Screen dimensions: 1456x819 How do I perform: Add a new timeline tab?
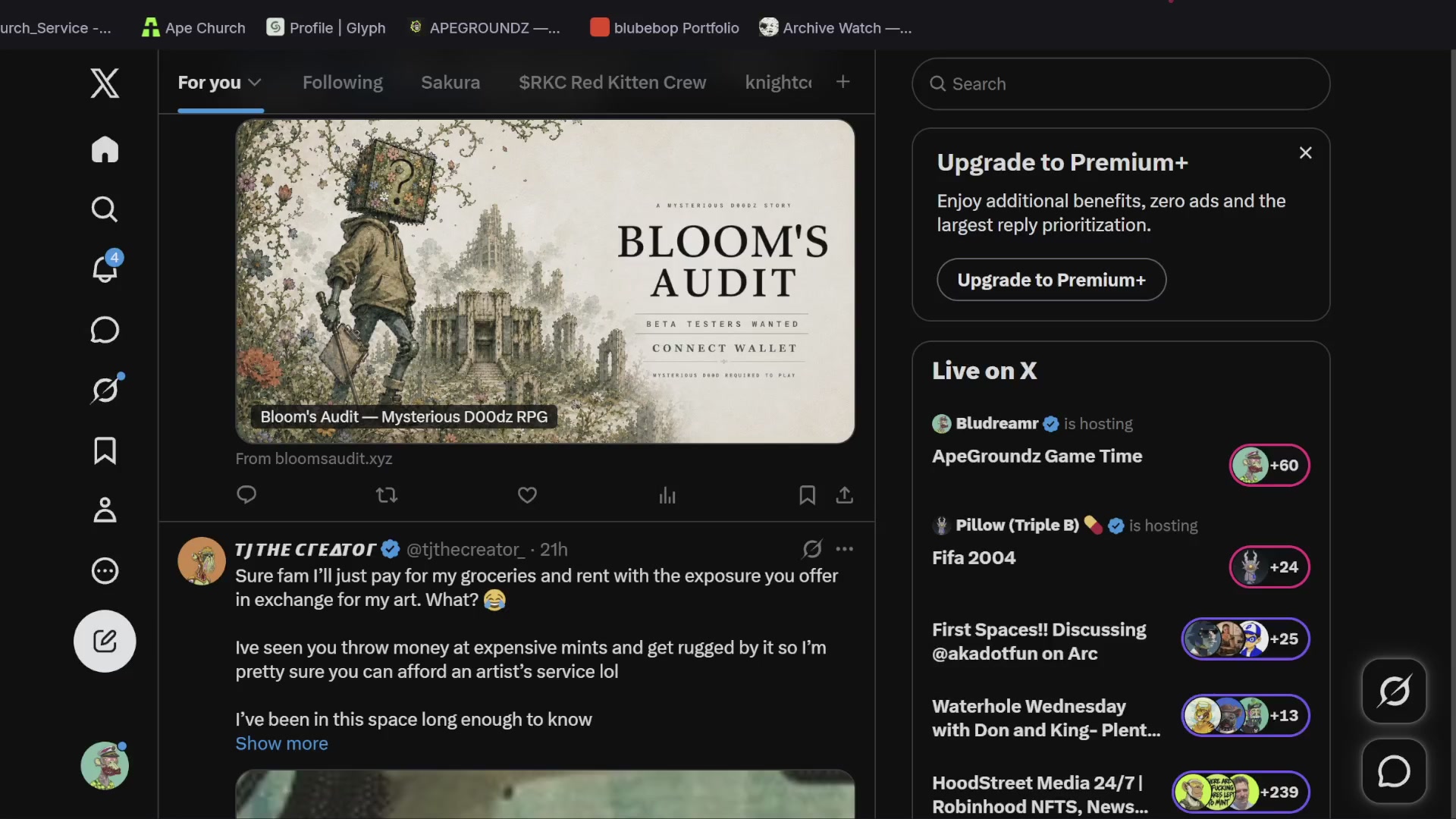(843, 81)
